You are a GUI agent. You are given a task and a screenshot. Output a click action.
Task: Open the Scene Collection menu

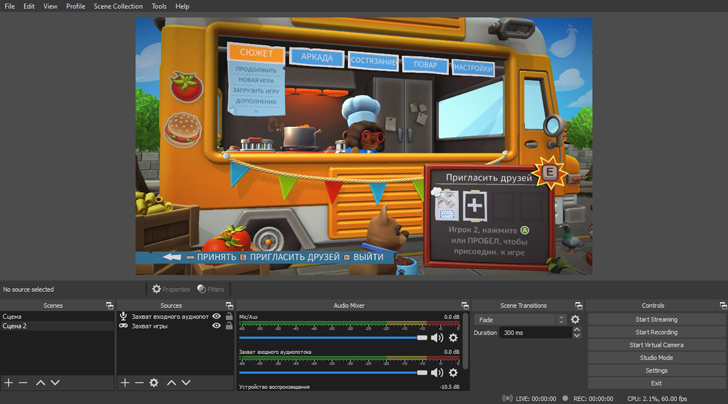[118, 7]
